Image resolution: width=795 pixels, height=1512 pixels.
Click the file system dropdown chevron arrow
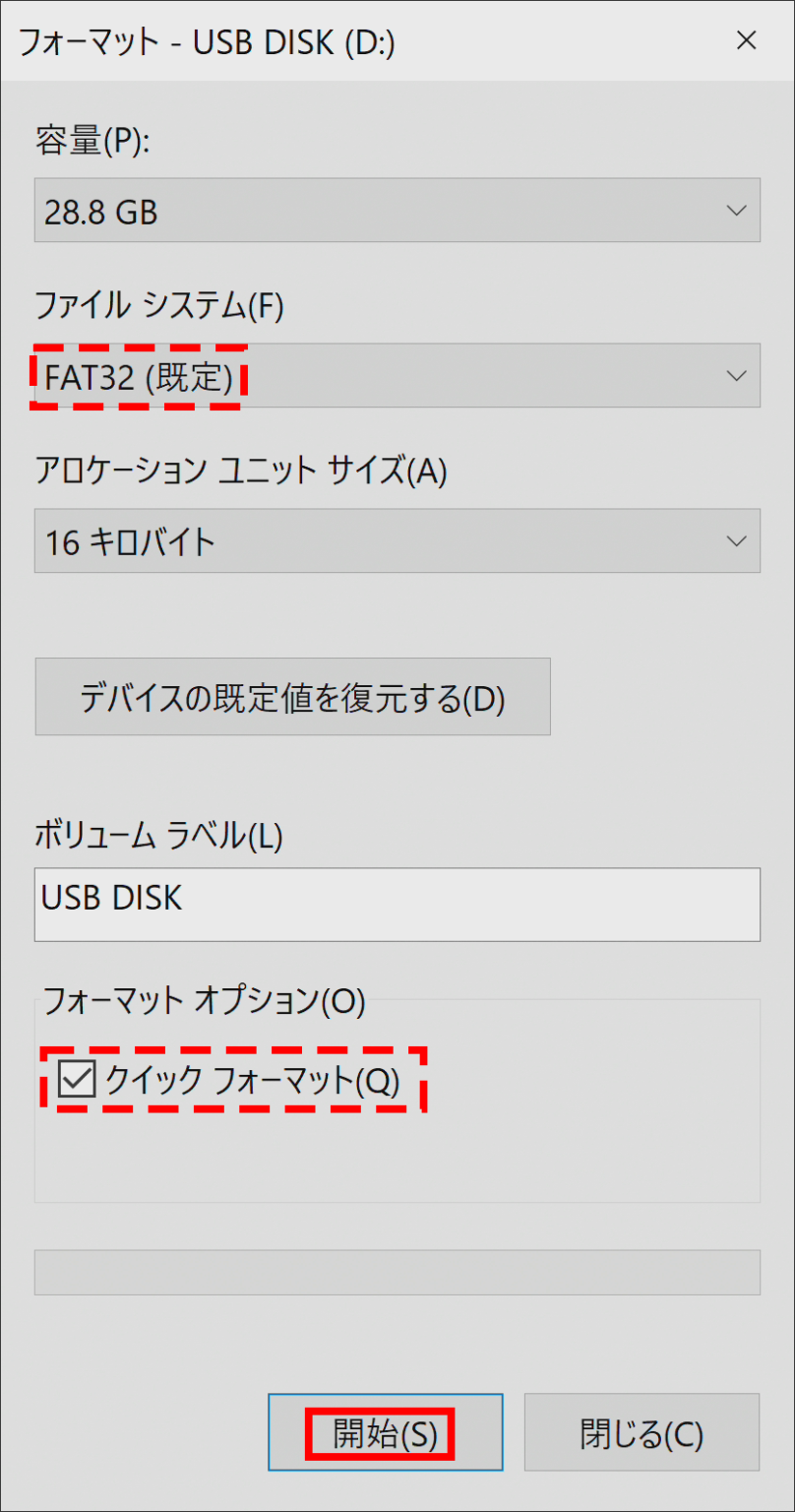pos(735,375)
